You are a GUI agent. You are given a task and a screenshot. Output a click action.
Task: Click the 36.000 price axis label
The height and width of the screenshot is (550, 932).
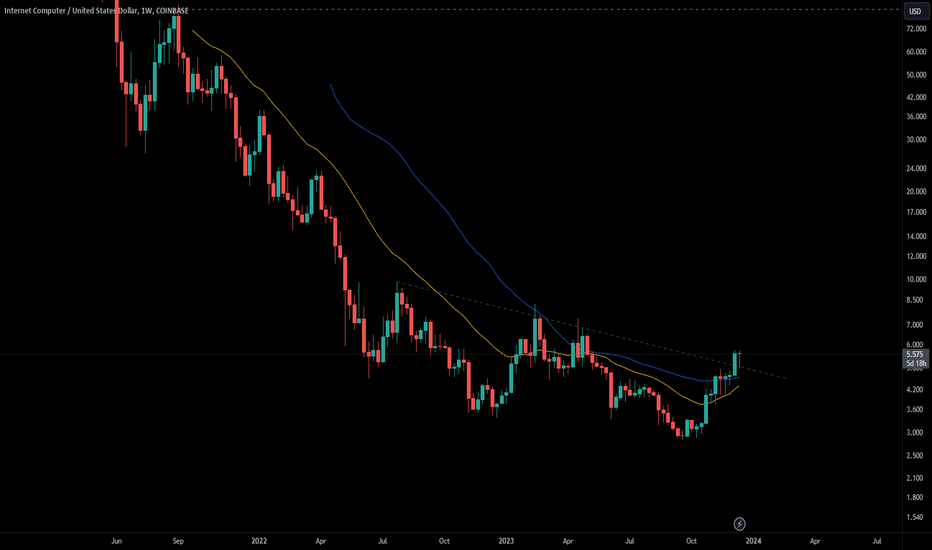pos(916,117)
